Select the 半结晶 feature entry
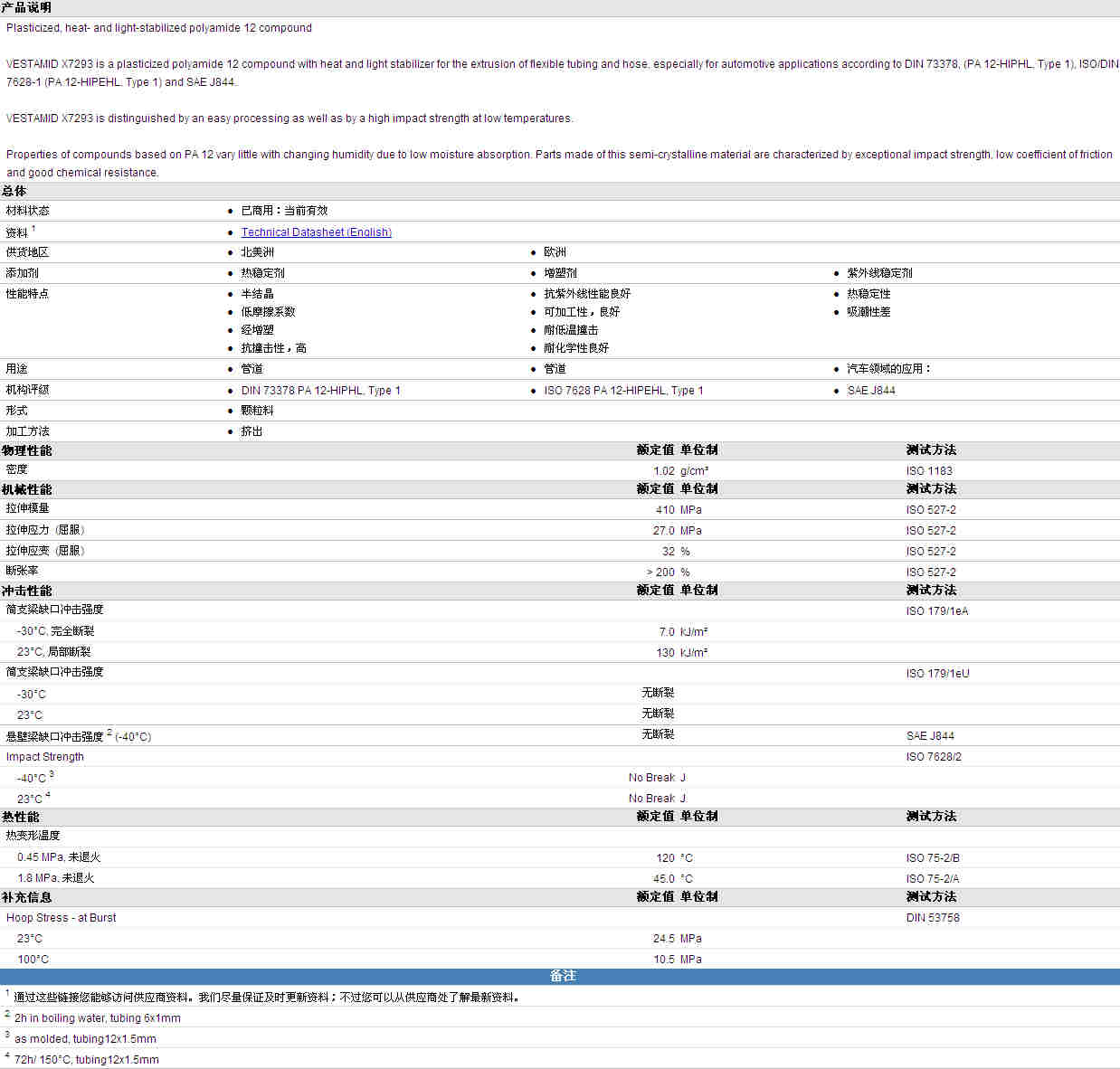Viewport: 1120px width, 1069px height. pyautogui.click(x=257, y=294)
